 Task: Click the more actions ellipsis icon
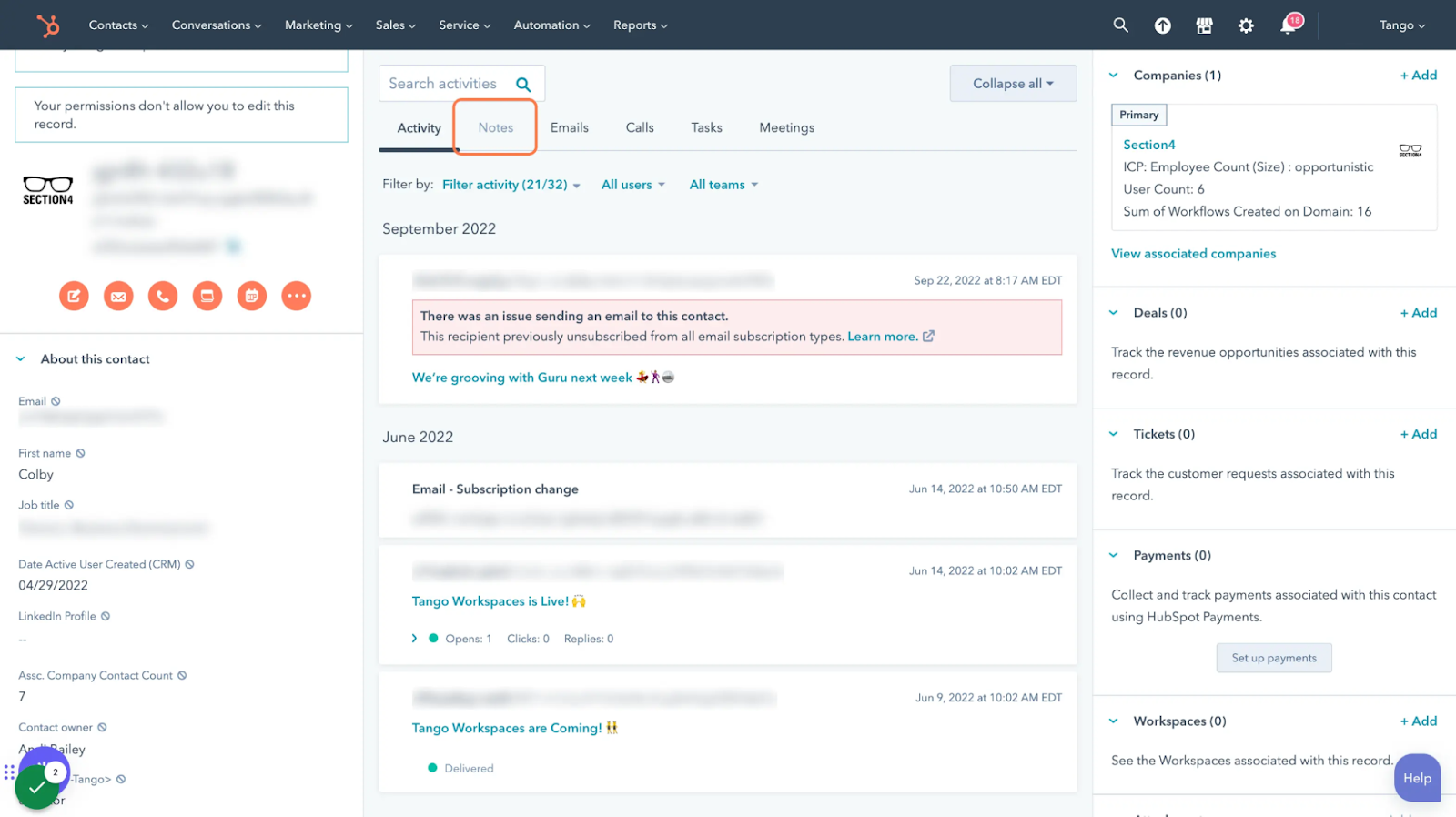(296, 296)
